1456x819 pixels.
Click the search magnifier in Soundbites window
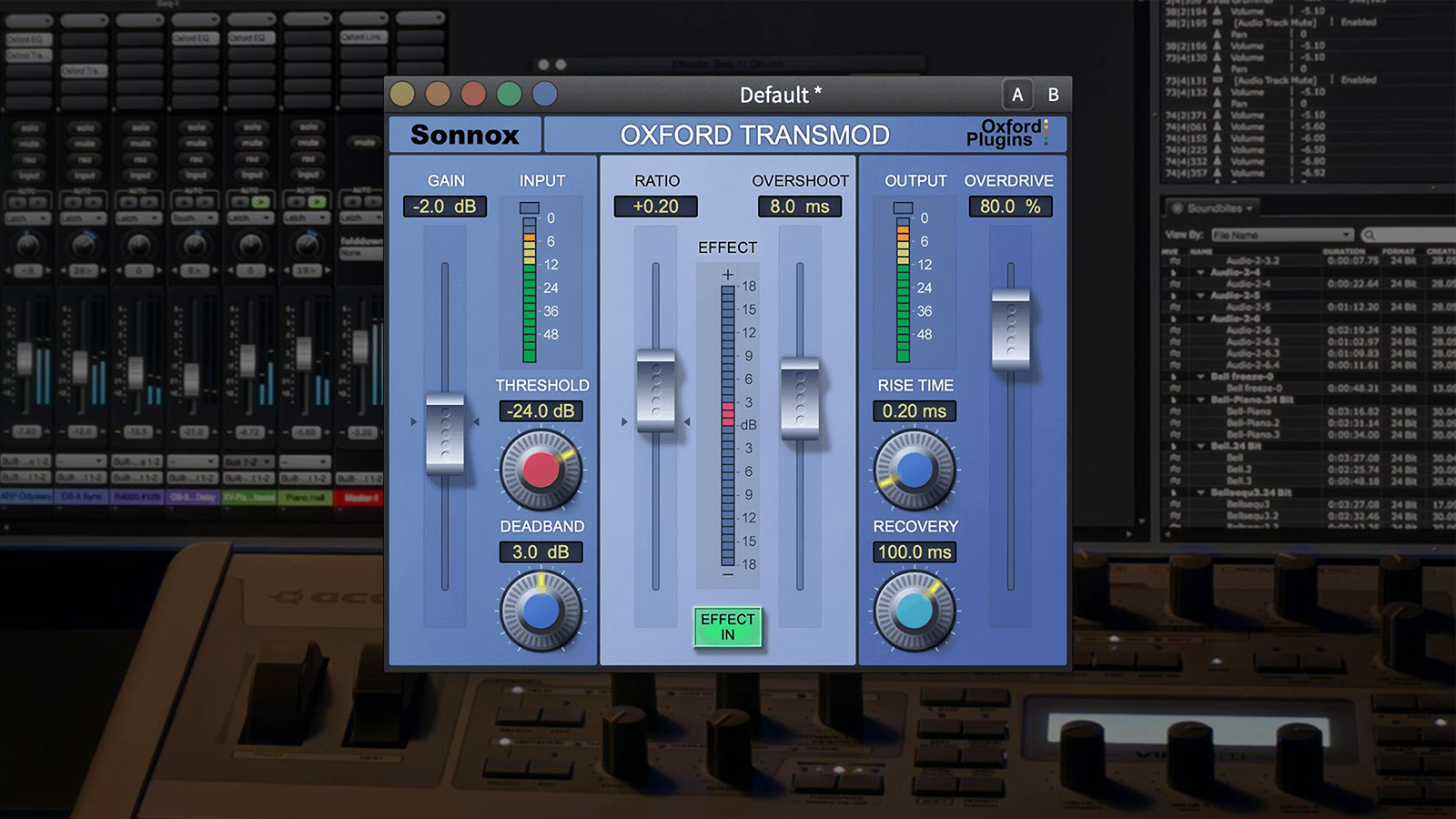point(1370,235)
